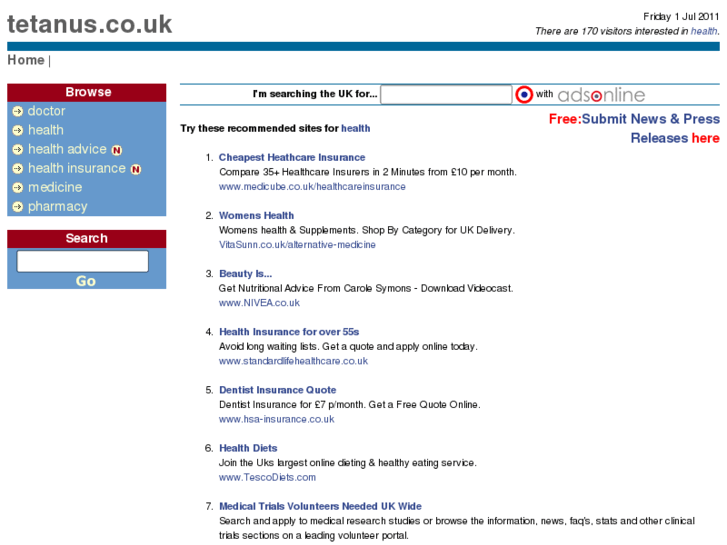Click the adsonline logo
Screen dimensions: 727x545
[x=601, y=95]
